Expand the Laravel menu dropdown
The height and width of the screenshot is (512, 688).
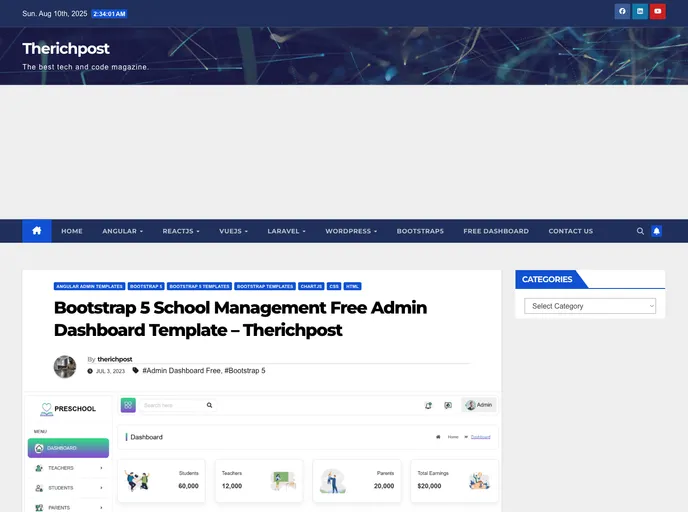[287, 231]
